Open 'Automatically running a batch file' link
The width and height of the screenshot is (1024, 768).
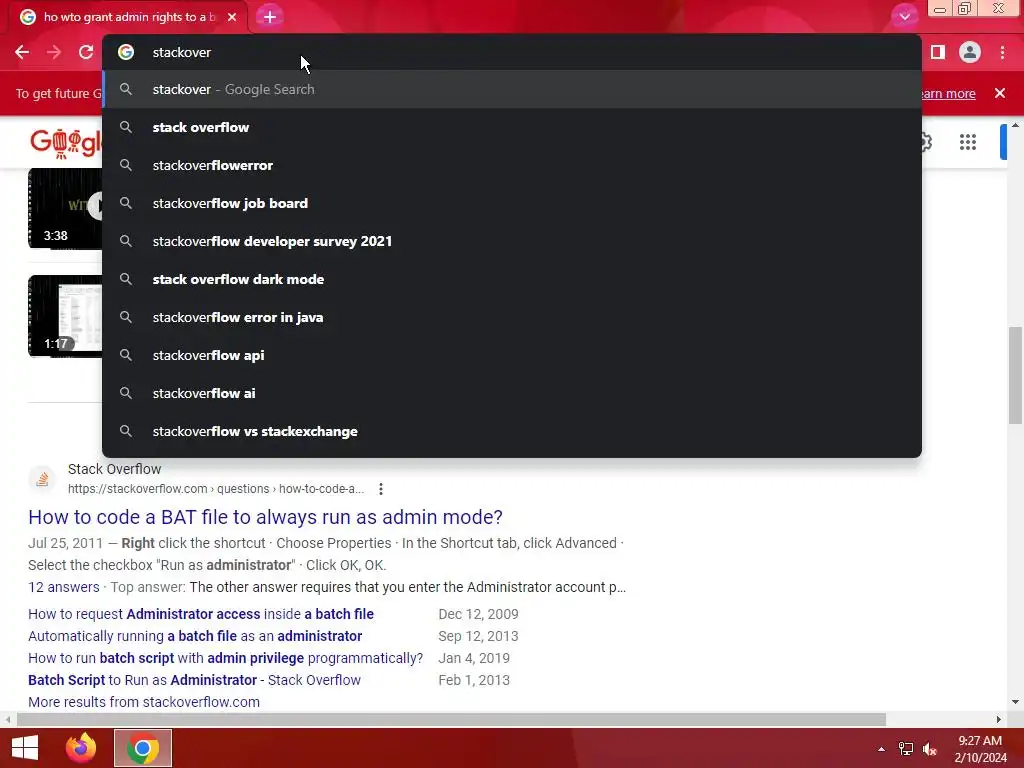point(195,637)
